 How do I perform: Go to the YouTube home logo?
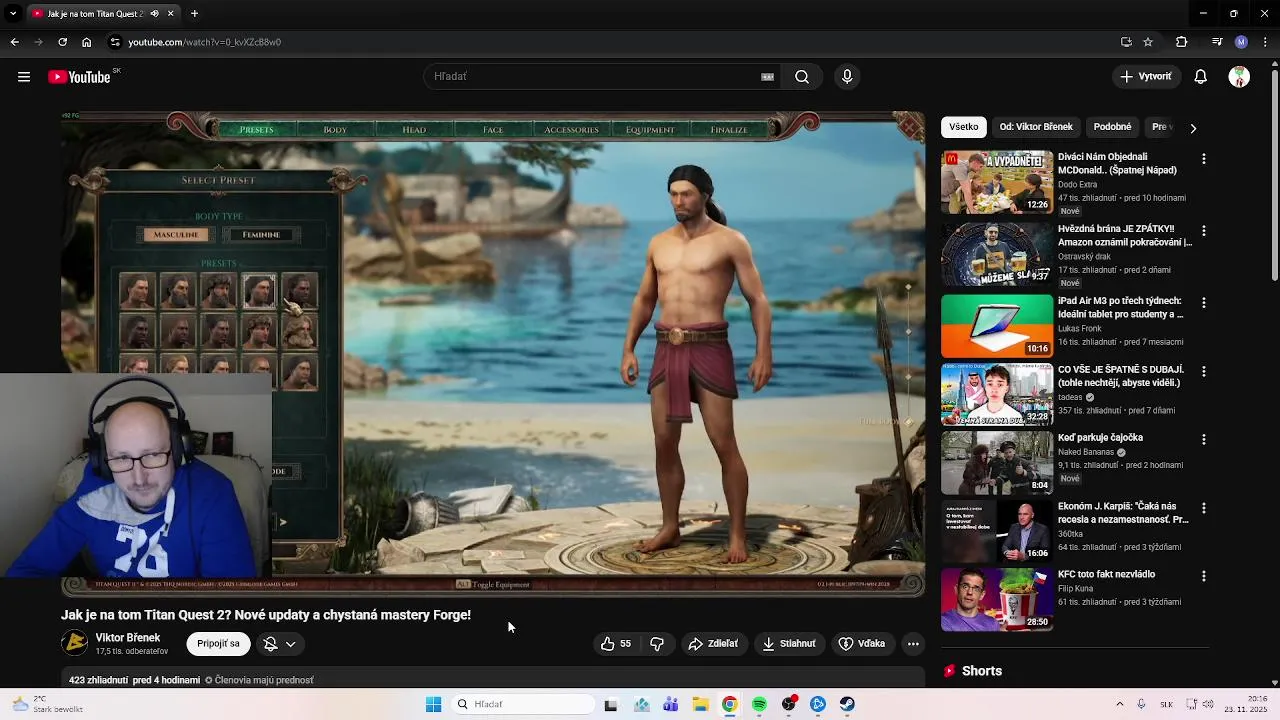[x=79, y=77]
